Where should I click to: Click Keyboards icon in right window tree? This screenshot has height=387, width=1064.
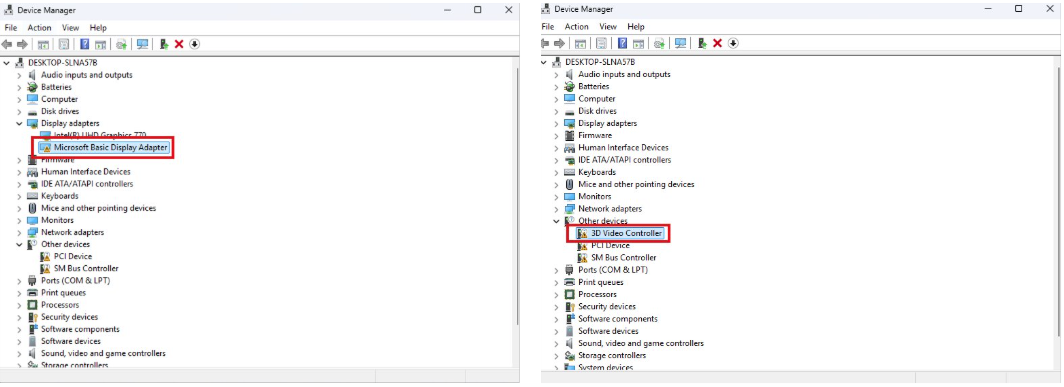pyautogui.click(x=570, y=172)
